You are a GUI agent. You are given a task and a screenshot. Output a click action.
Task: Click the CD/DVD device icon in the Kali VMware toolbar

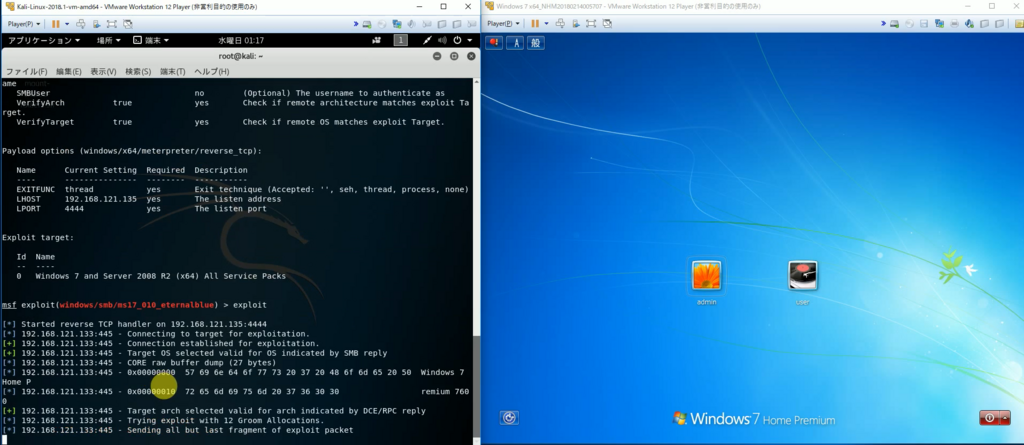(382, 24)
